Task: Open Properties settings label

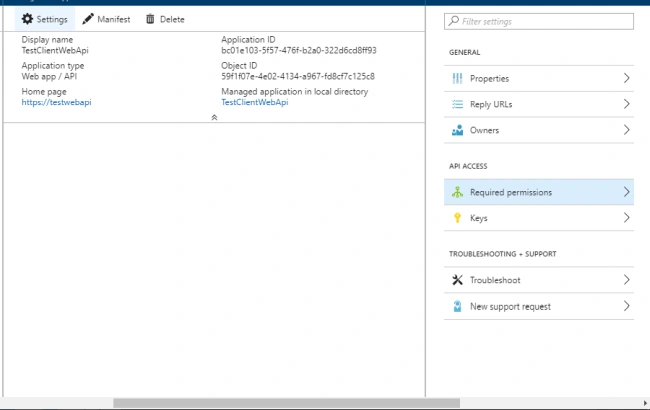Action: 489,78
